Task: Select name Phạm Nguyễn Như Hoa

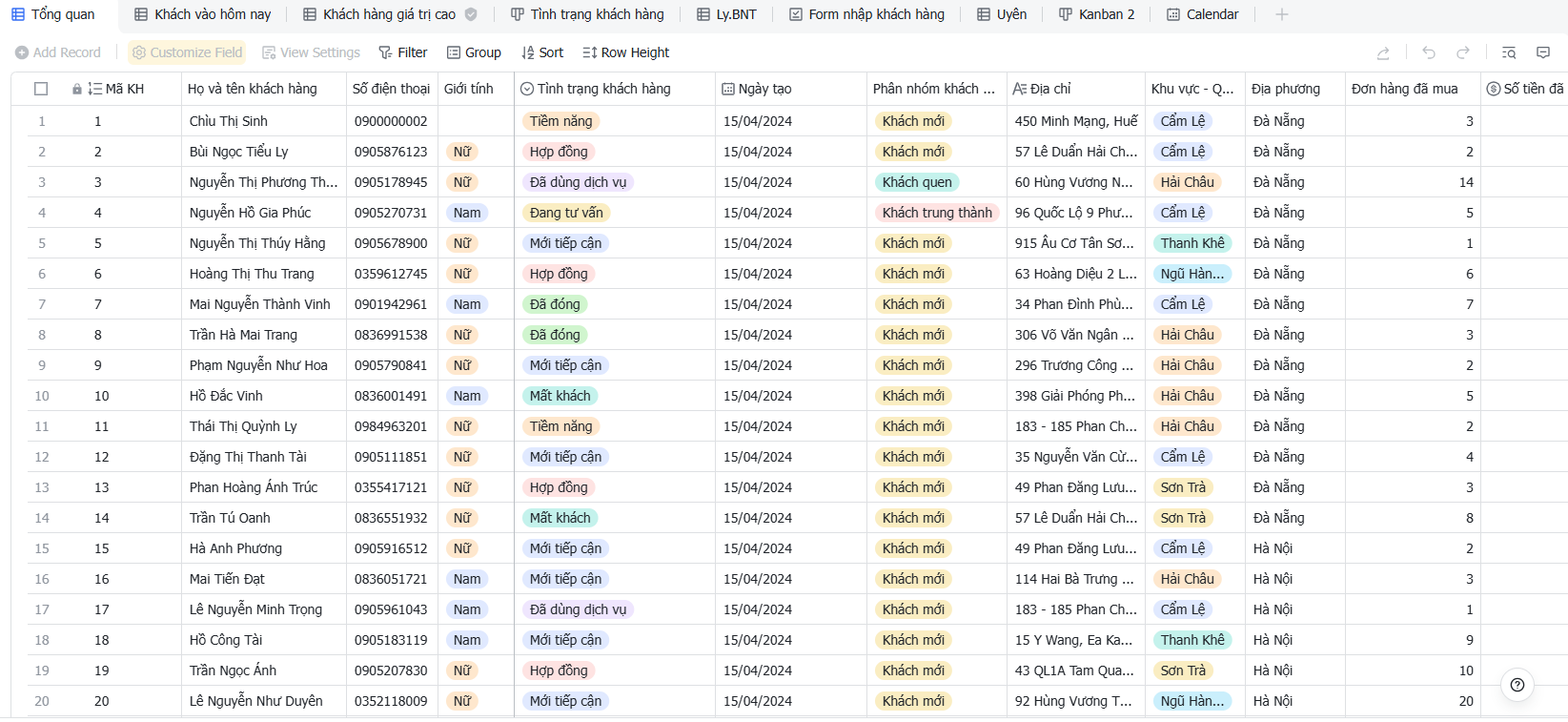Action: [258, 365]
